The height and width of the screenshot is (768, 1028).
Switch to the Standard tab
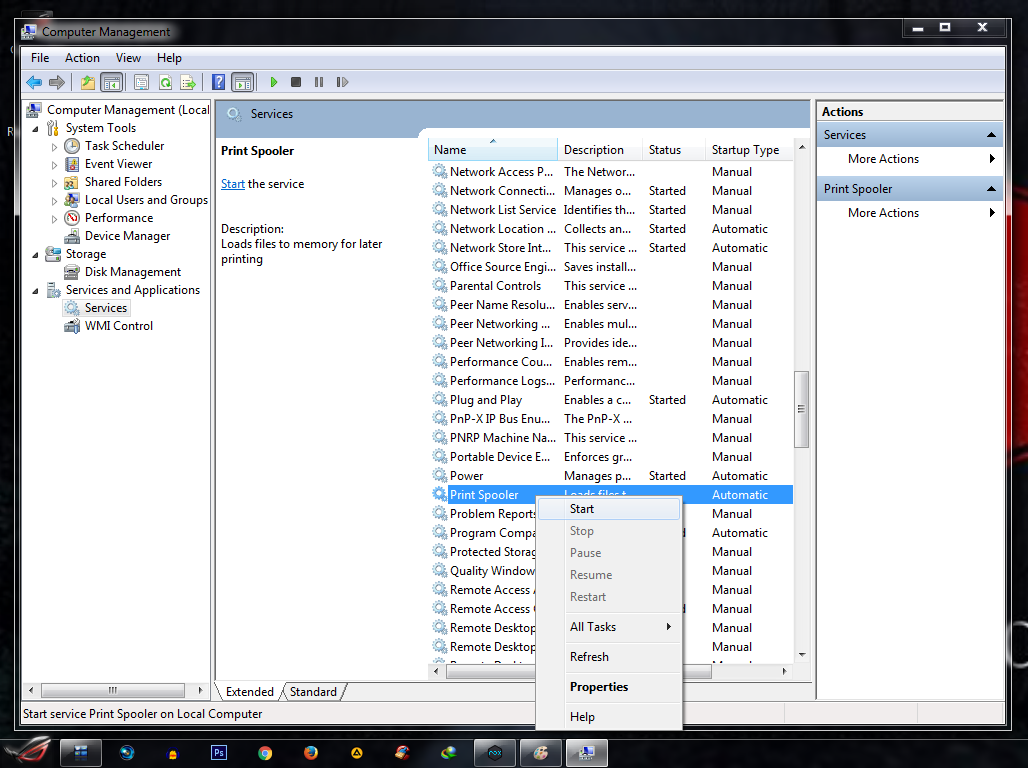[314, 691]
